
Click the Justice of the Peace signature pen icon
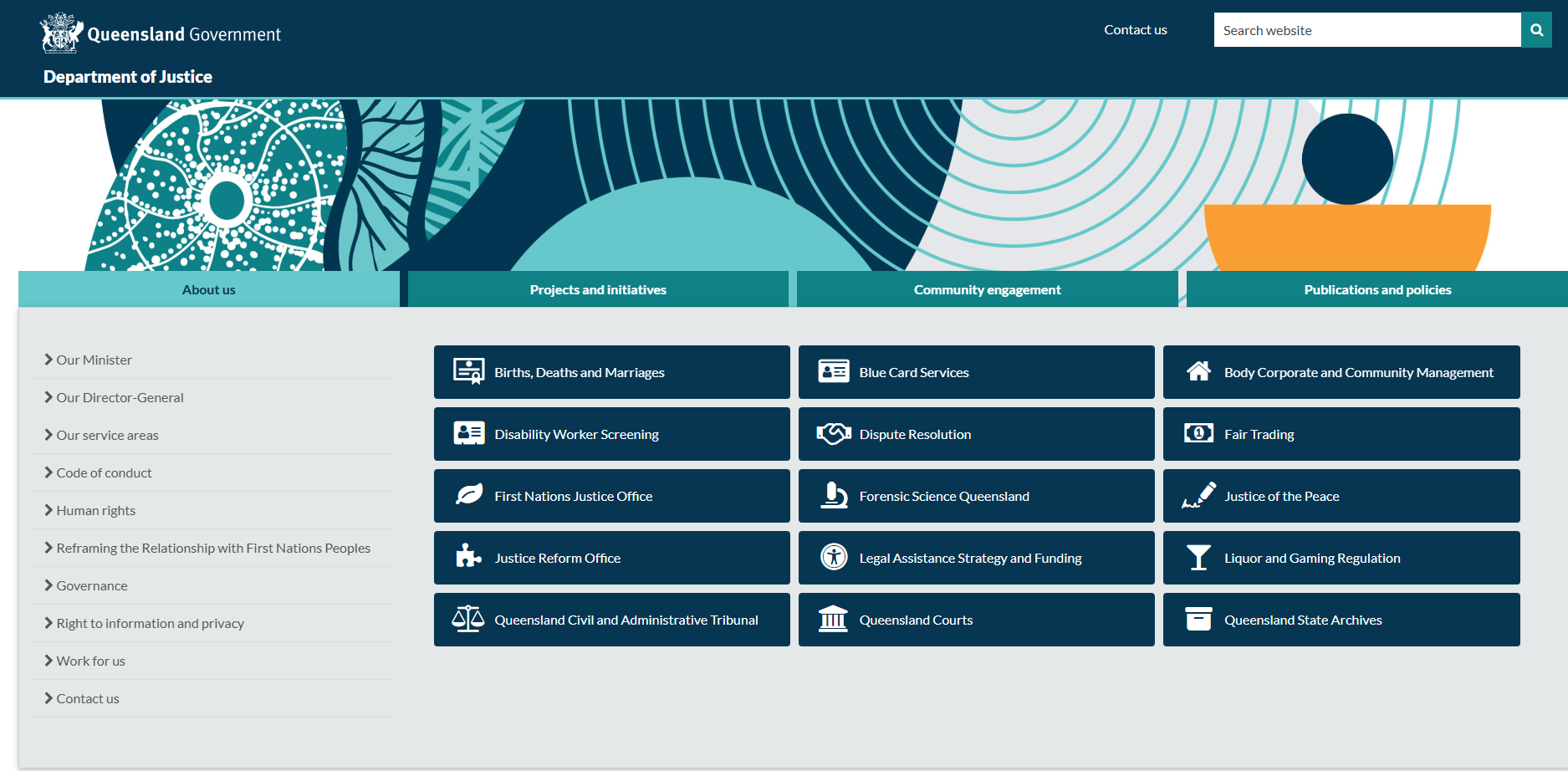pos(1198,495)
